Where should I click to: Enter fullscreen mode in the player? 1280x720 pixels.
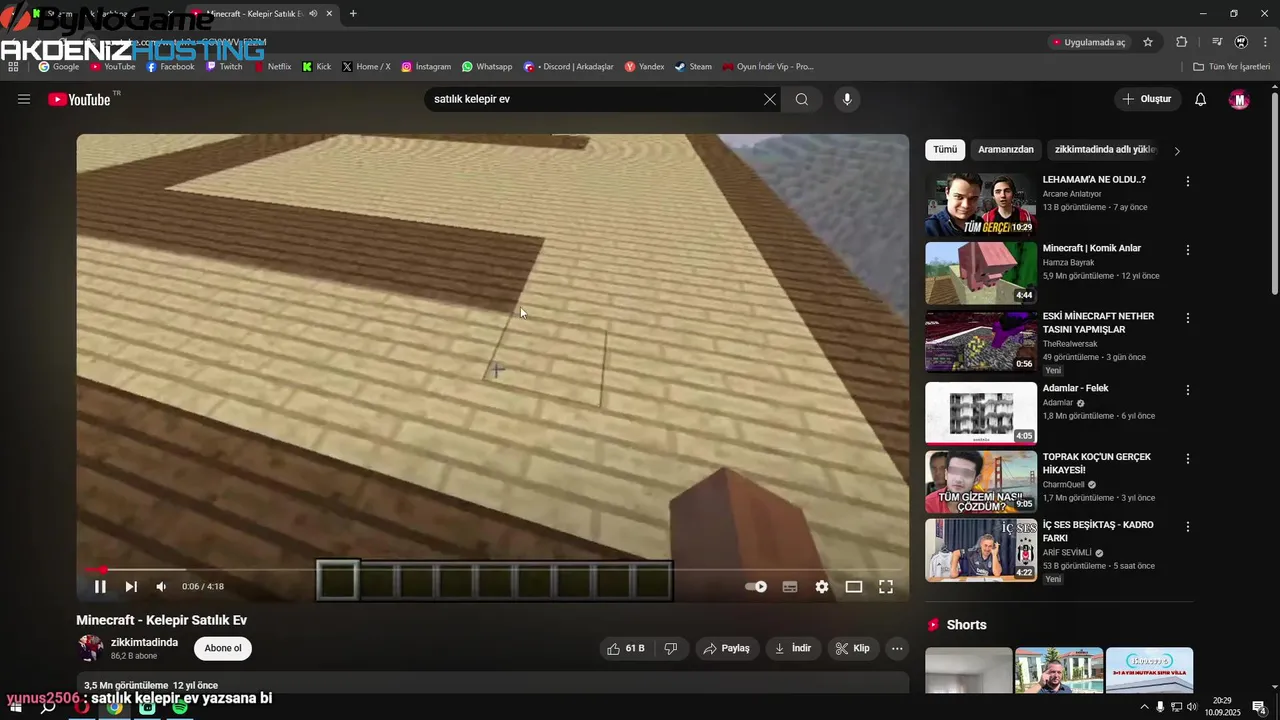(x=886, y=587)
